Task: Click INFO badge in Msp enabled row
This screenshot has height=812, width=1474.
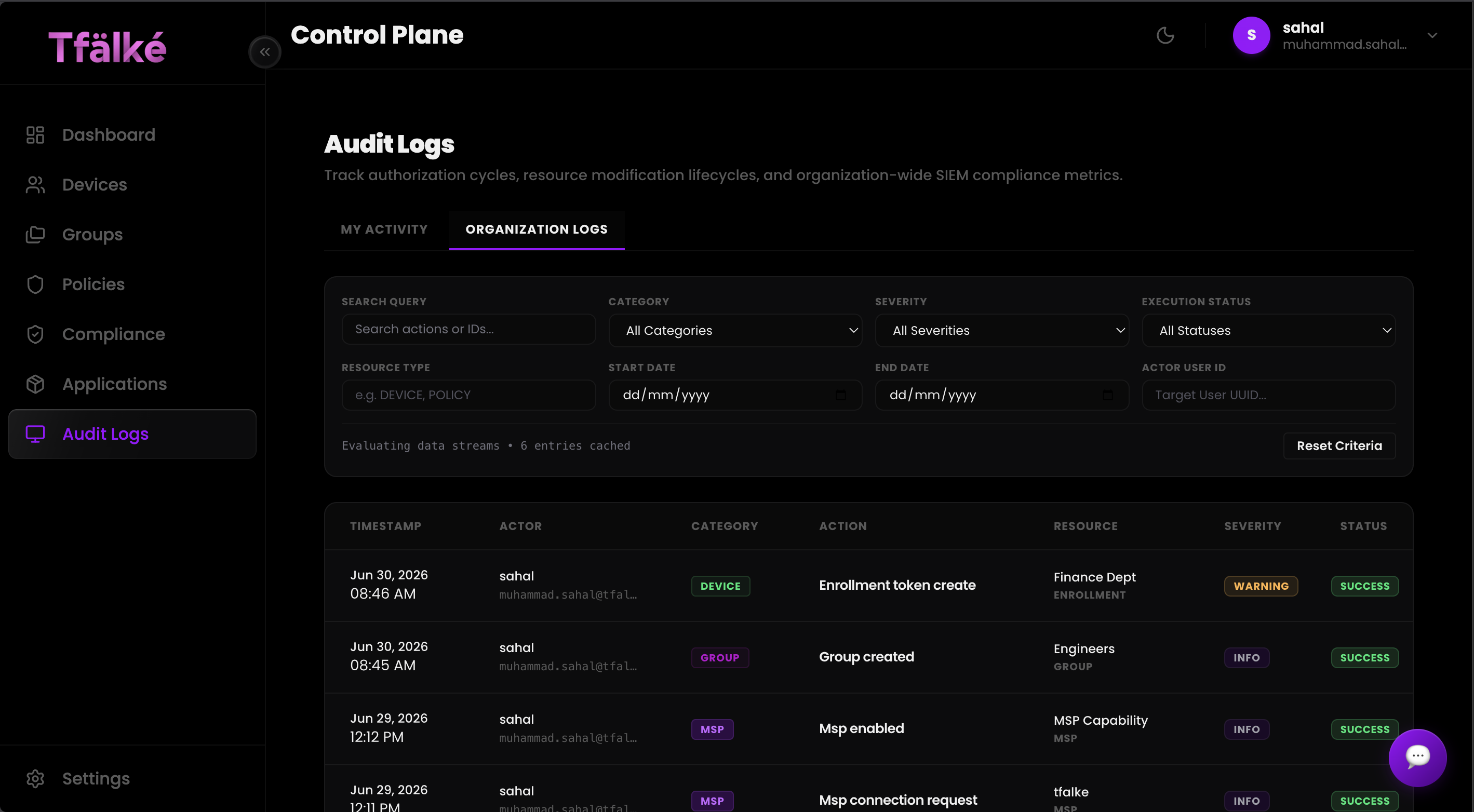Action: point(1247,729)
